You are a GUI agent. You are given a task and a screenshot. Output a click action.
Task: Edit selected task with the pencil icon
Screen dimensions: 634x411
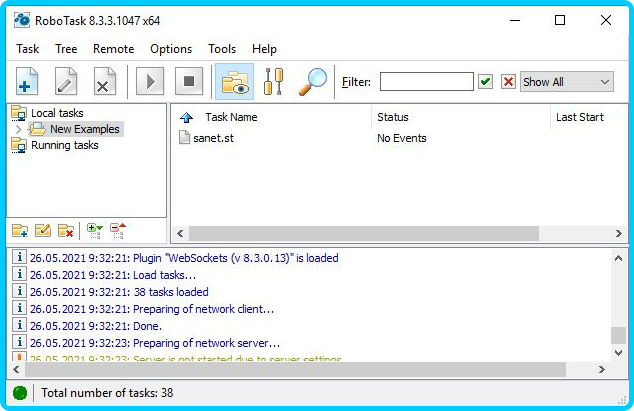[x=66, y=81]
